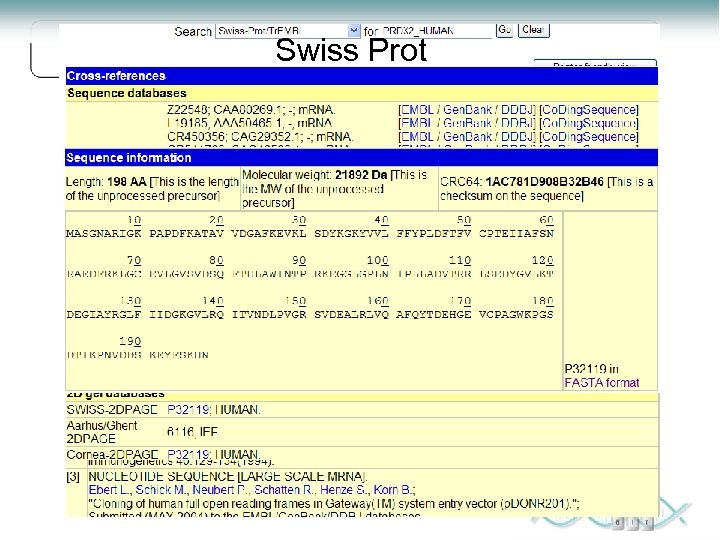Open P32119 link in SWISS-2DPAGE row
The height and width of the screenshot is (540, 720).
click(188, 410)
